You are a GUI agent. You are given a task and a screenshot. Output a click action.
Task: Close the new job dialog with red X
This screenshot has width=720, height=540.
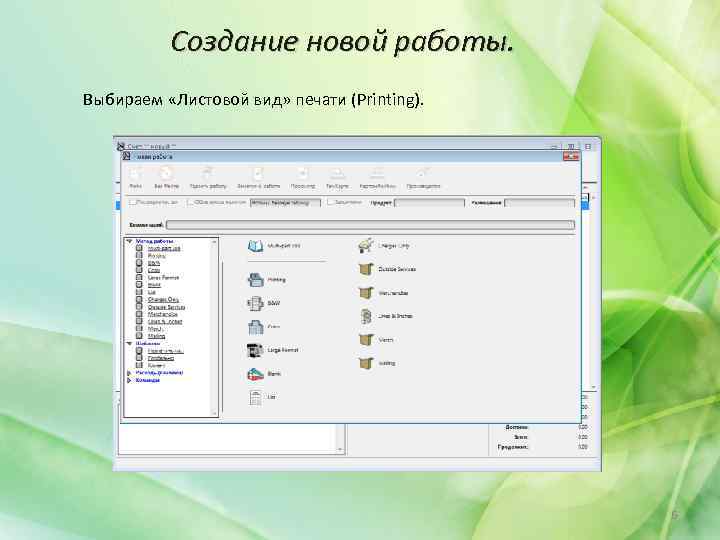point(571,157)
